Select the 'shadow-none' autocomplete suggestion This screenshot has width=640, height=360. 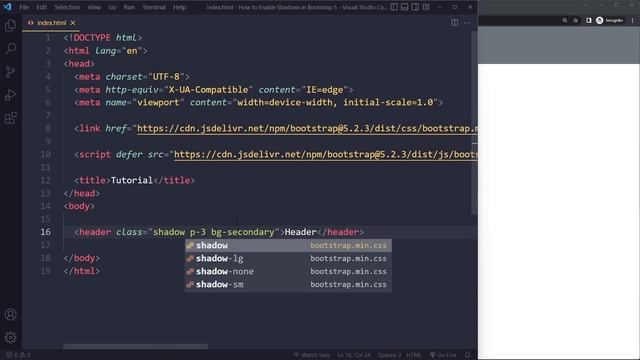(288, 271)
